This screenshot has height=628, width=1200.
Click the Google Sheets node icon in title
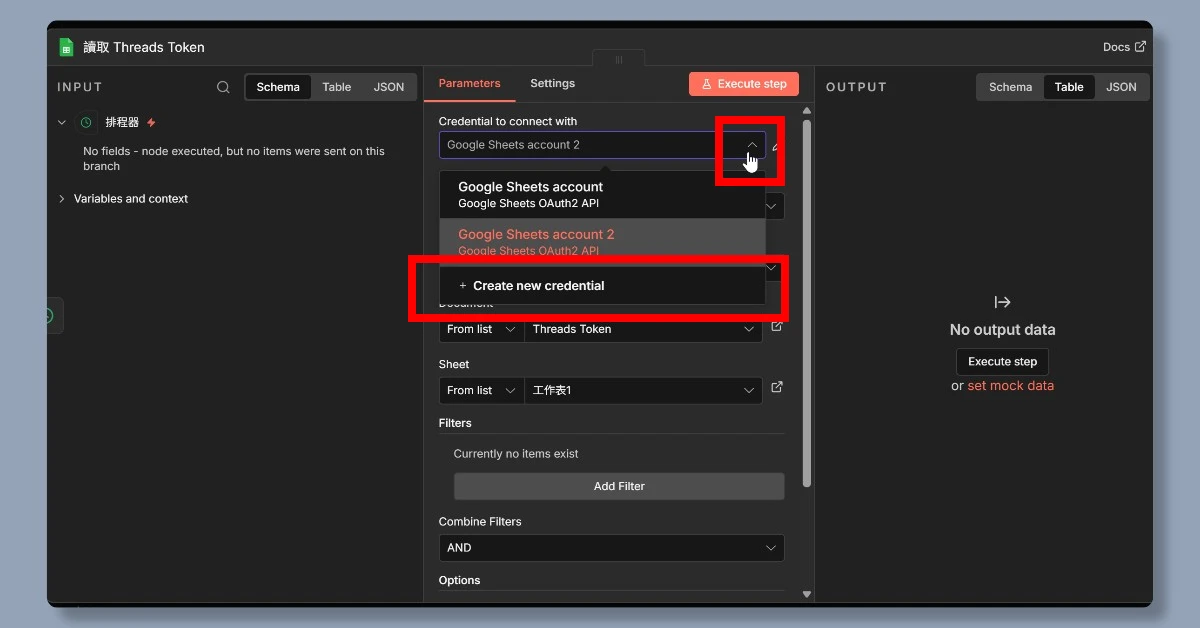pyautogui.click(x=66, y=47)
